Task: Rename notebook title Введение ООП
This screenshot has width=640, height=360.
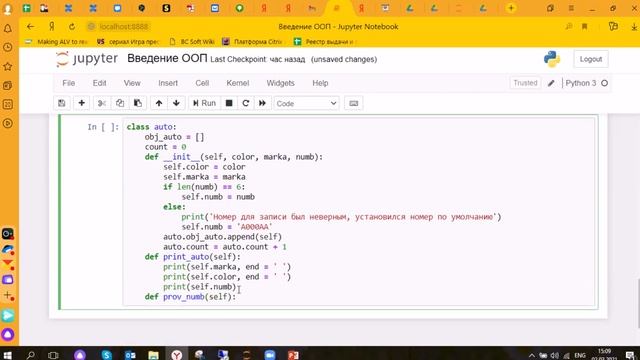Action: (x=167, y=58)
